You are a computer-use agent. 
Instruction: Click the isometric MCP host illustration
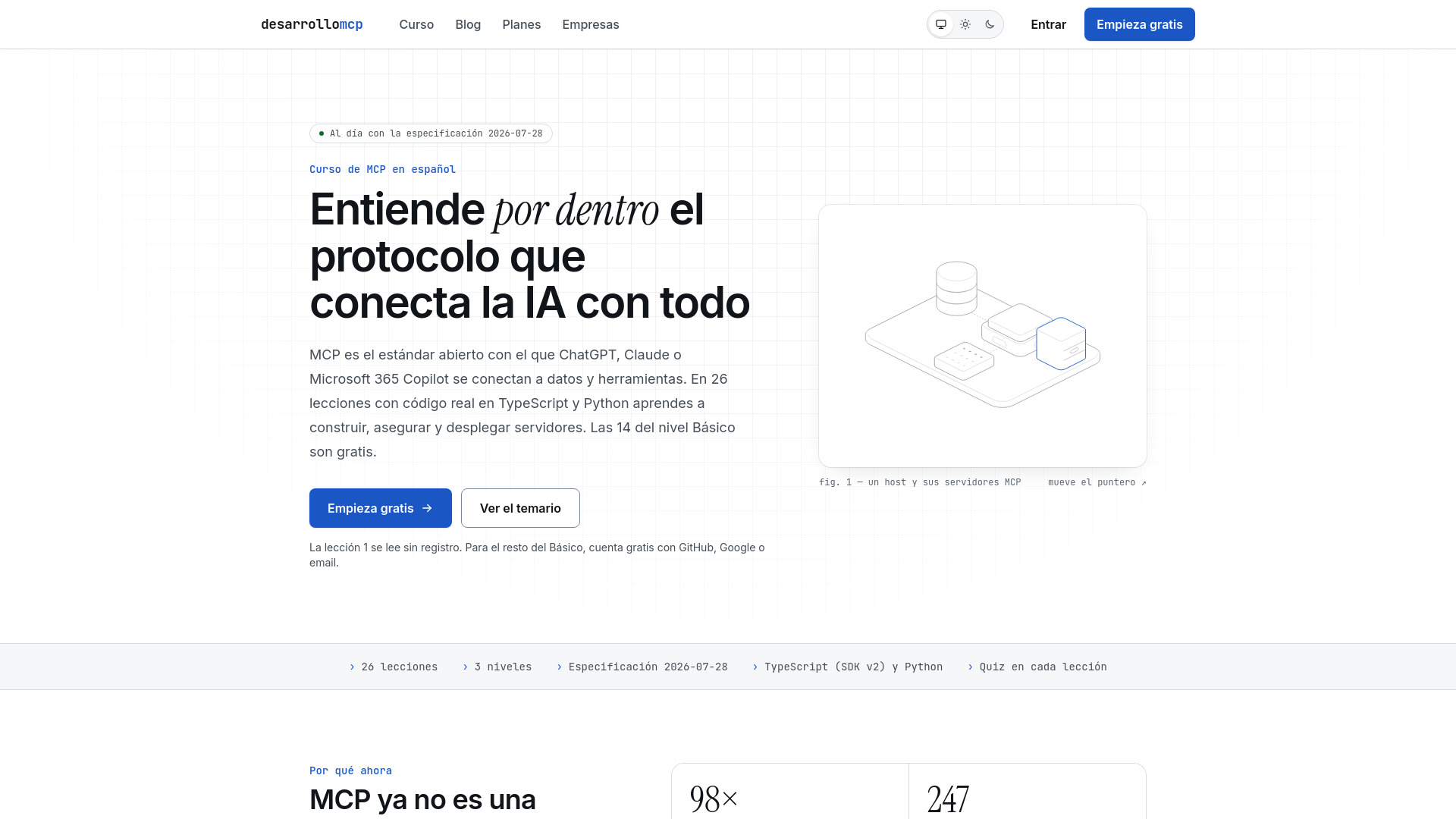pos(983,336)
